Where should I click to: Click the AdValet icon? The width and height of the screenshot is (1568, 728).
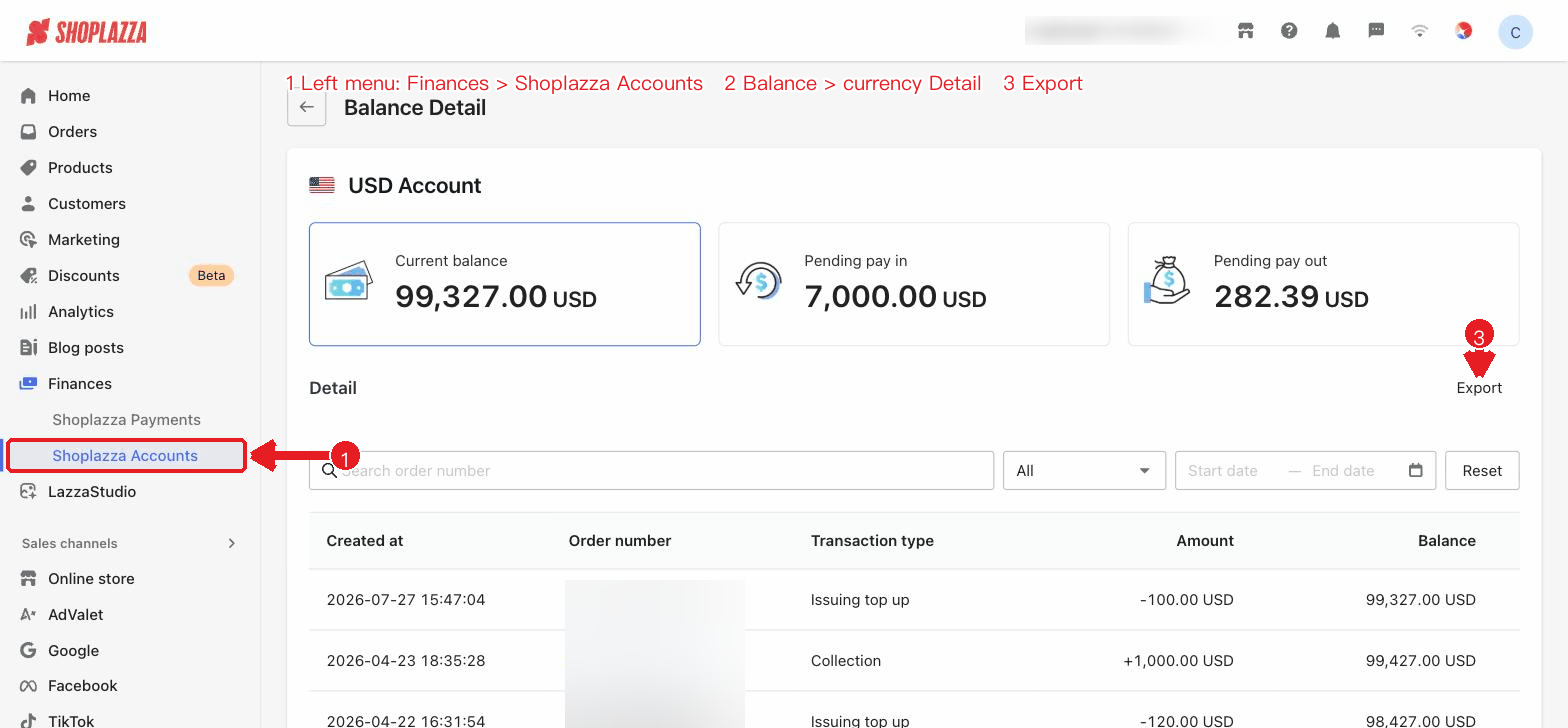[28, 615]
